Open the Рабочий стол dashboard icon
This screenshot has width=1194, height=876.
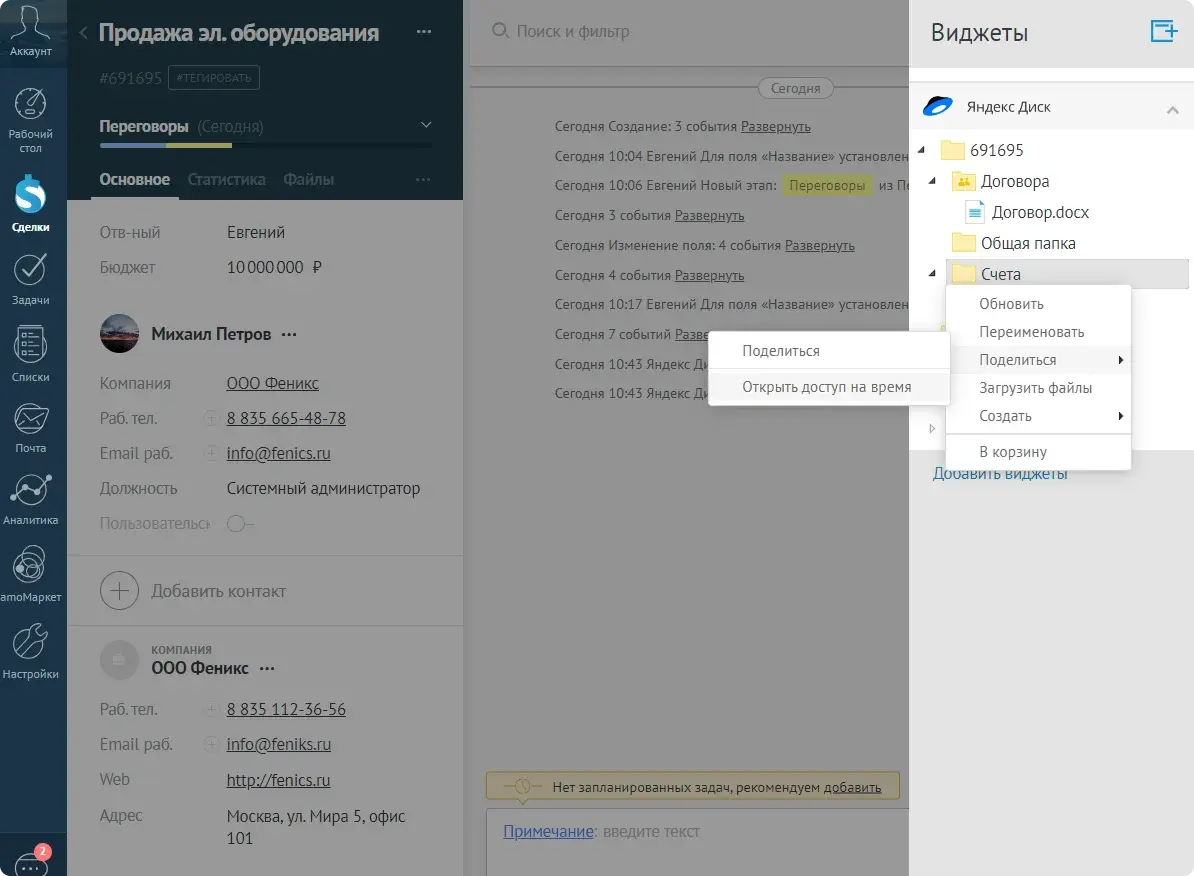tap(30, 120)
